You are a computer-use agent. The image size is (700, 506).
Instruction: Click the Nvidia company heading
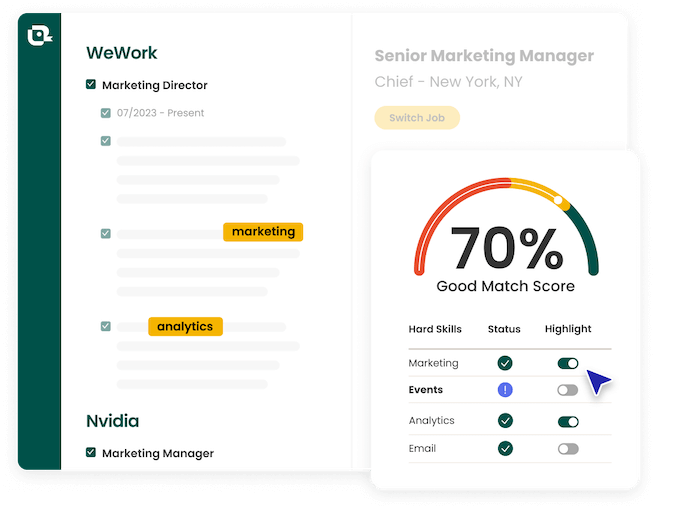click(112, 421)
